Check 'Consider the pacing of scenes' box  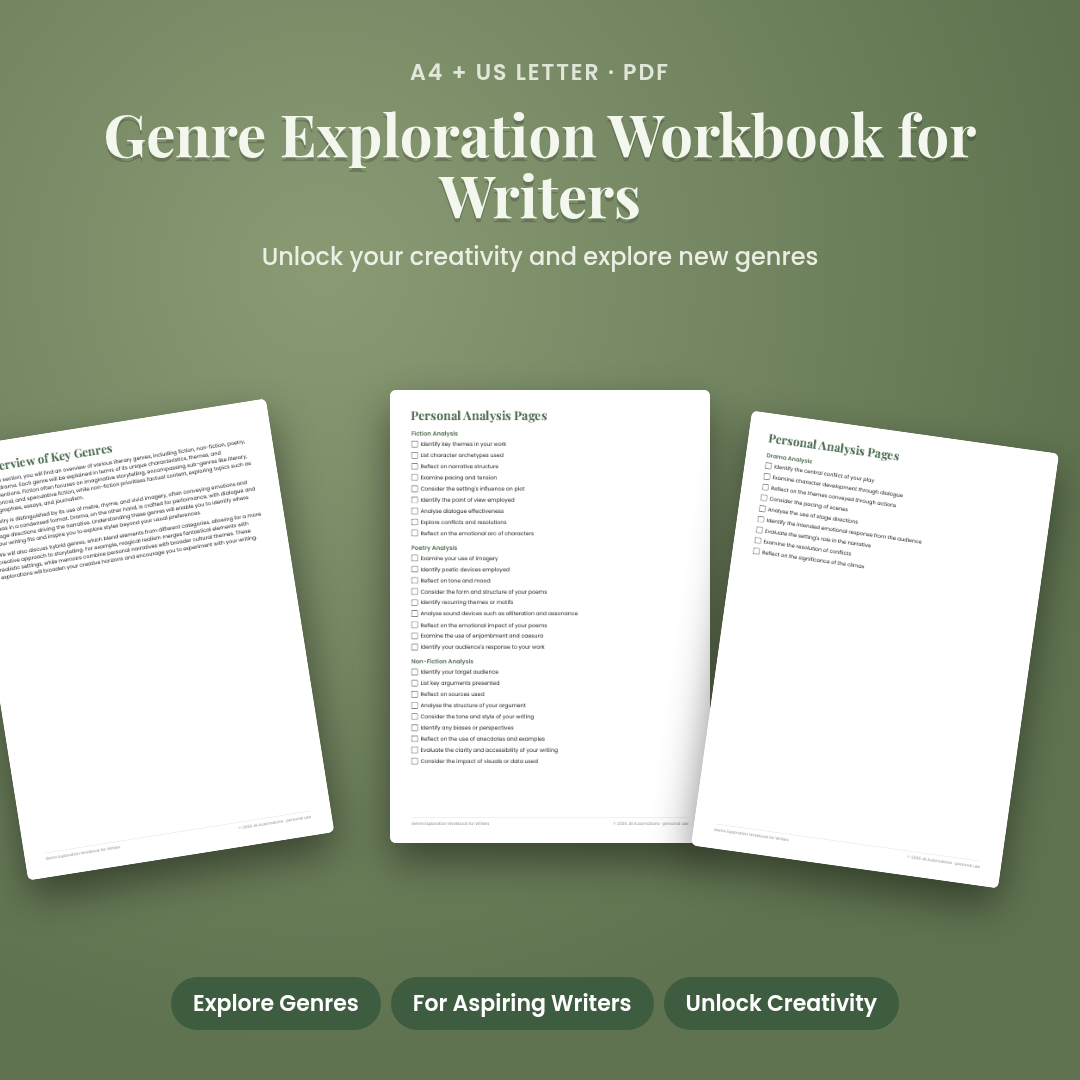click(764, 498)
